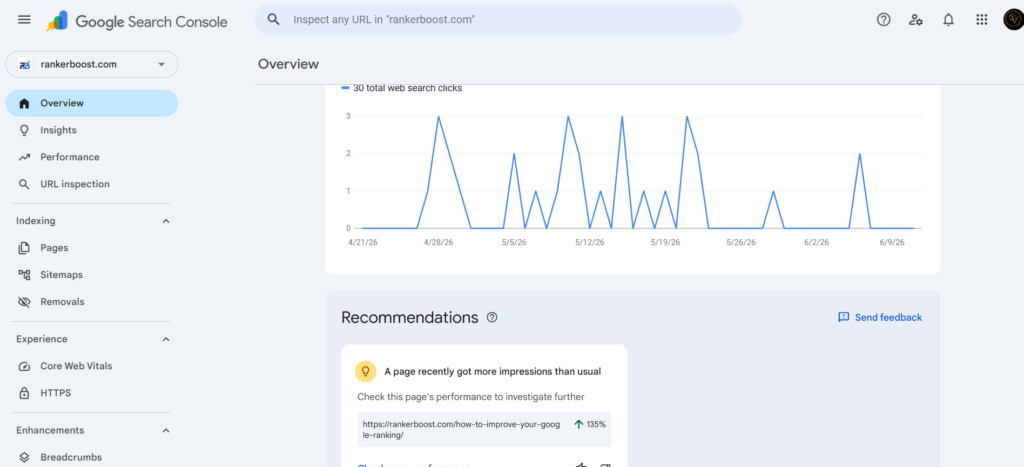
Task: Click the yellow lightbulb recommendation icon
Action: 366,371
